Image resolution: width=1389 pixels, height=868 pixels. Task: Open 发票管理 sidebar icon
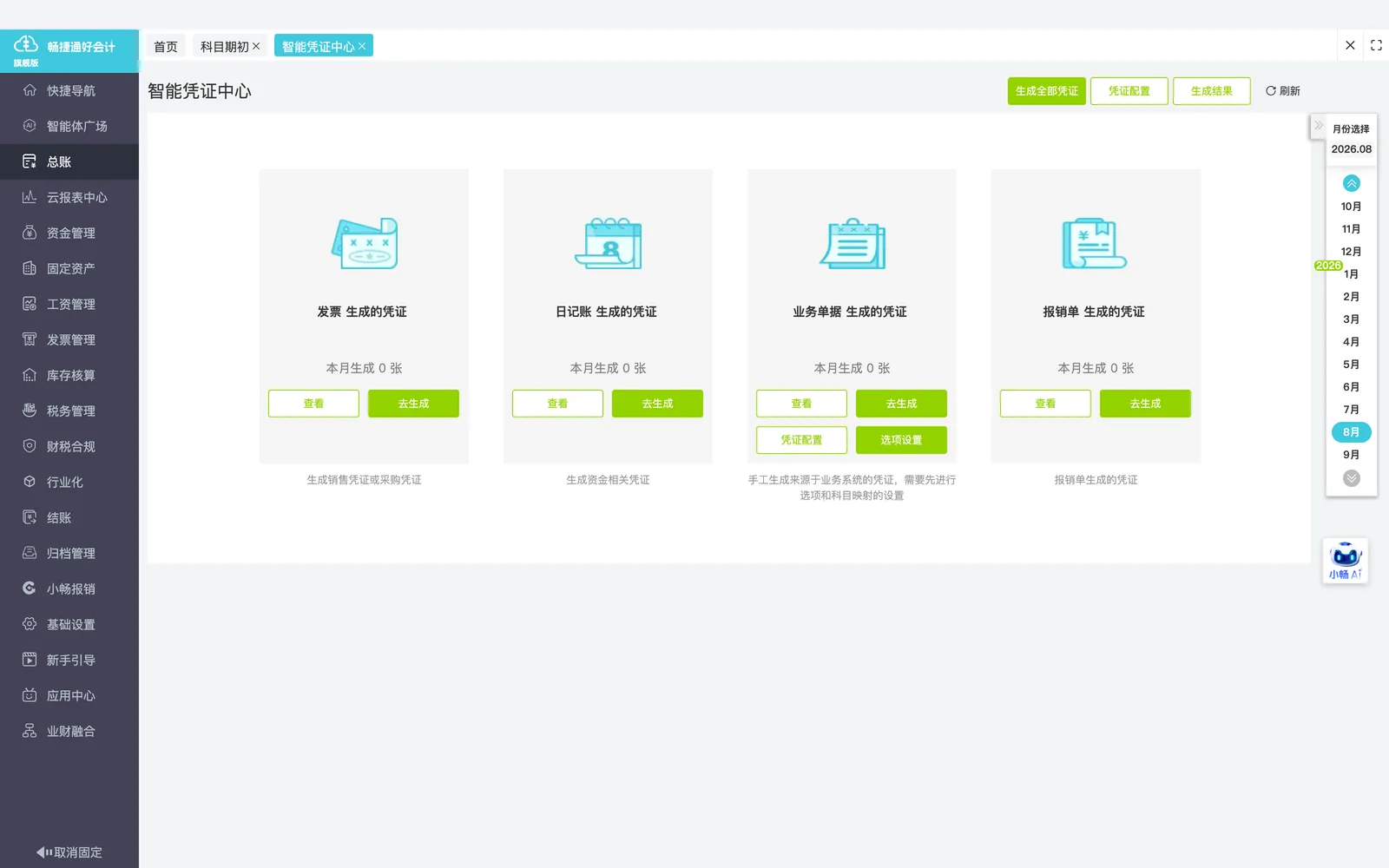point(30,339)
